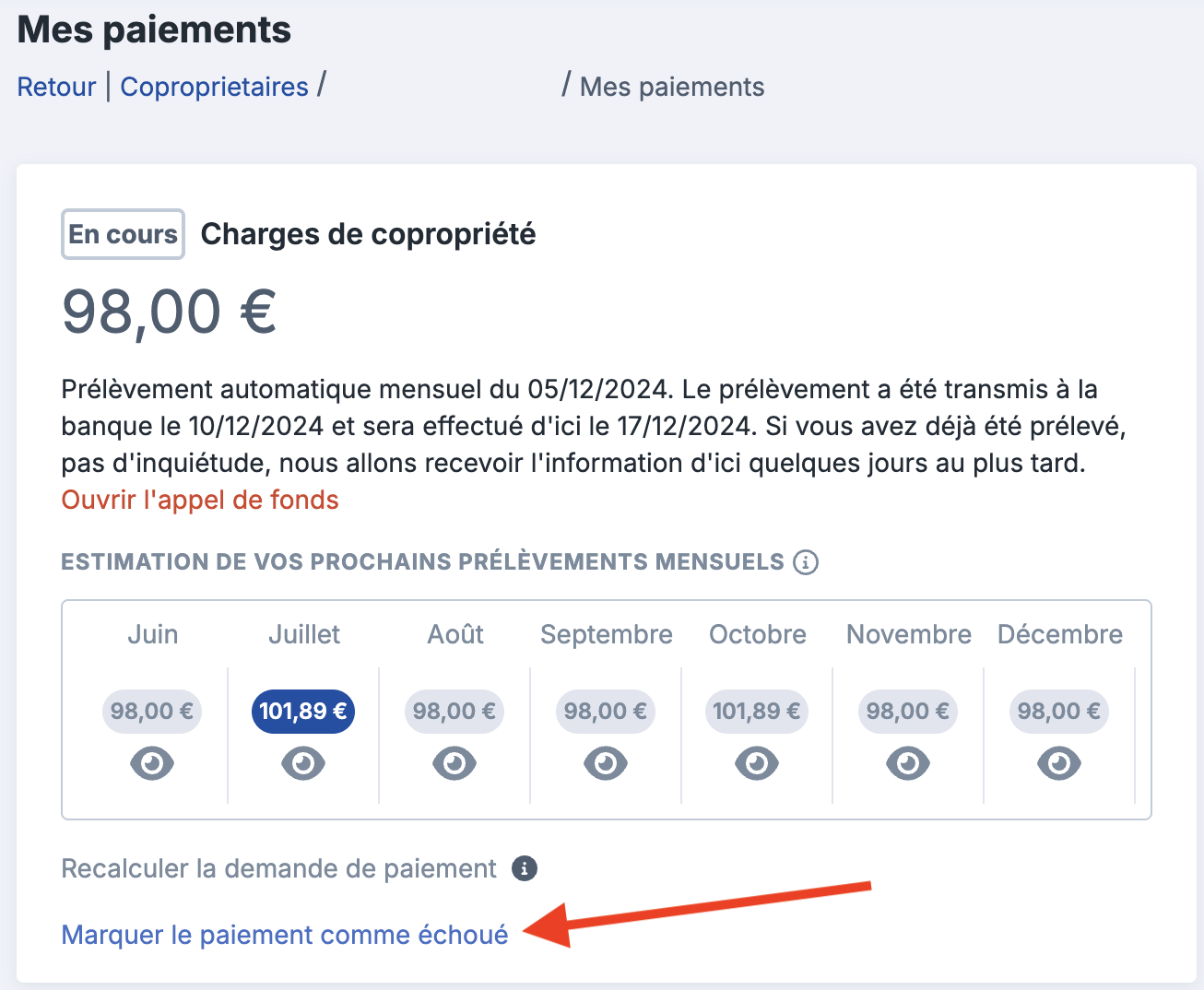This screenshot has width=1204, height=990.
Task: Open info icon next to monthly estimation heading
Action: coord(806,562)
